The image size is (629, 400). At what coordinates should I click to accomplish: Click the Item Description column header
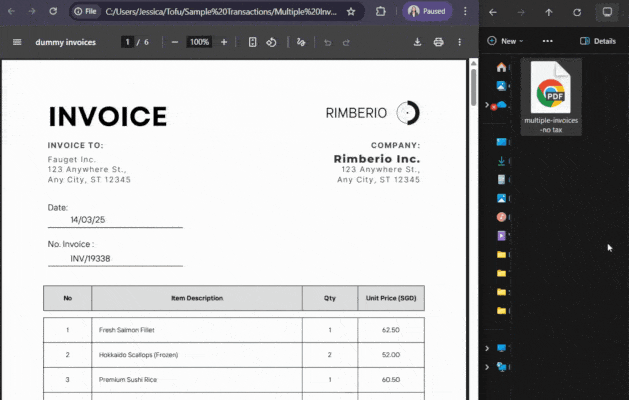[x=197, y=298]
